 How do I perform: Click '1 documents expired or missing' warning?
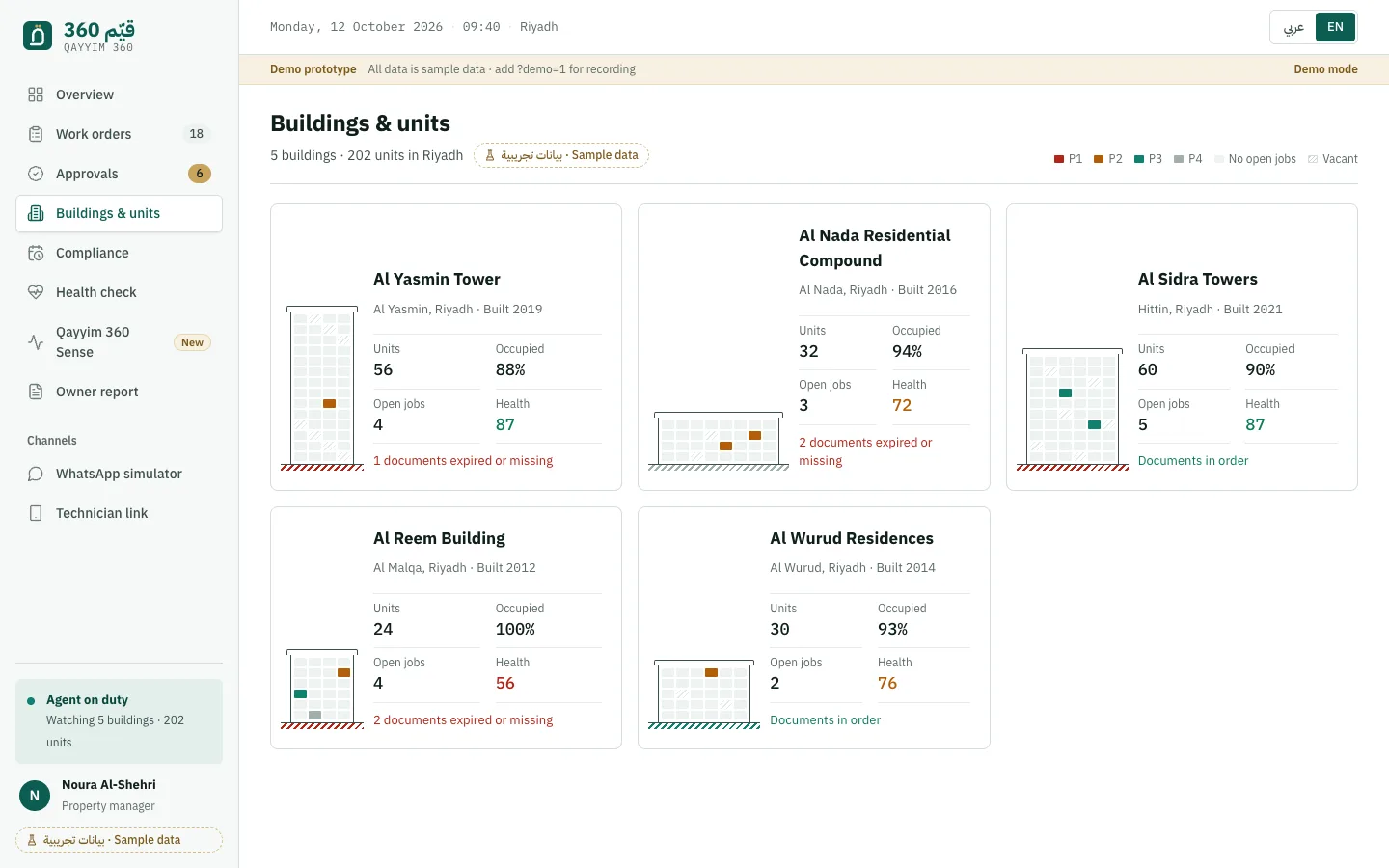coord(463,461)
